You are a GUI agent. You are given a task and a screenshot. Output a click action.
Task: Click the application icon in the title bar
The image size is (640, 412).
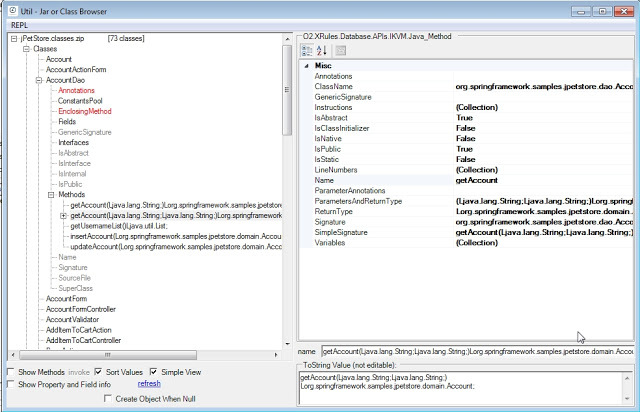9,8
